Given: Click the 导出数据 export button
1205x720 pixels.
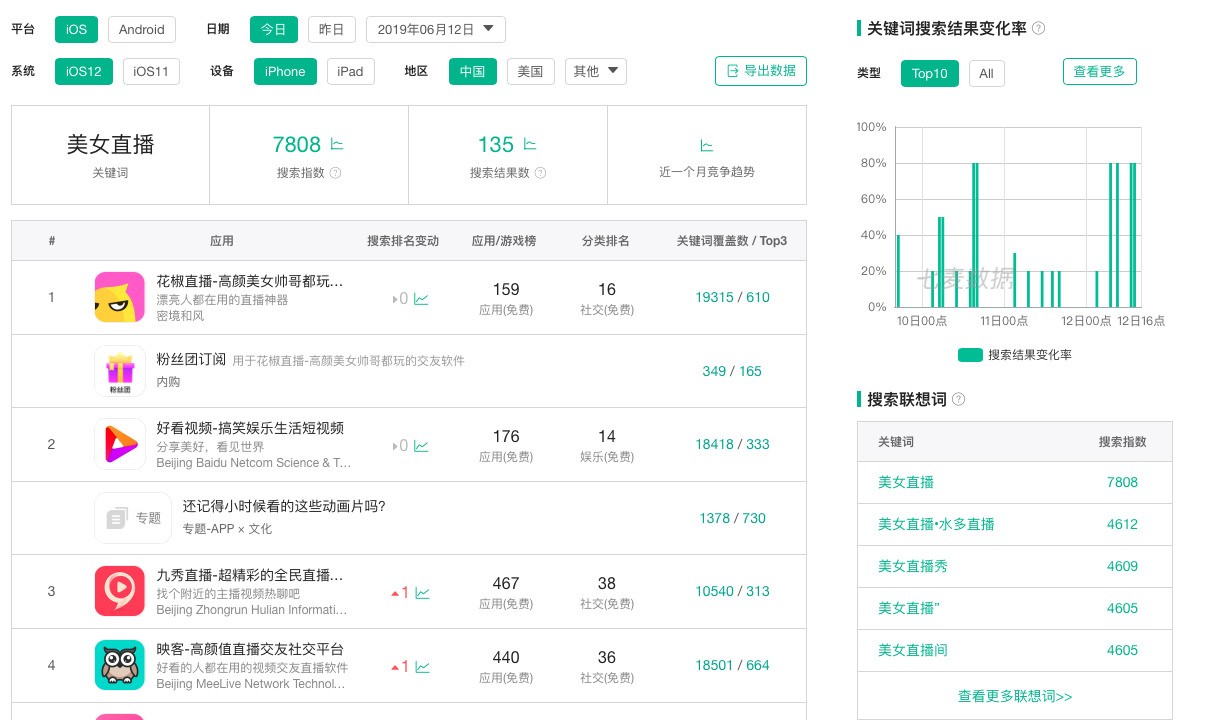Looking at the screenshot, I should (760, 71).
